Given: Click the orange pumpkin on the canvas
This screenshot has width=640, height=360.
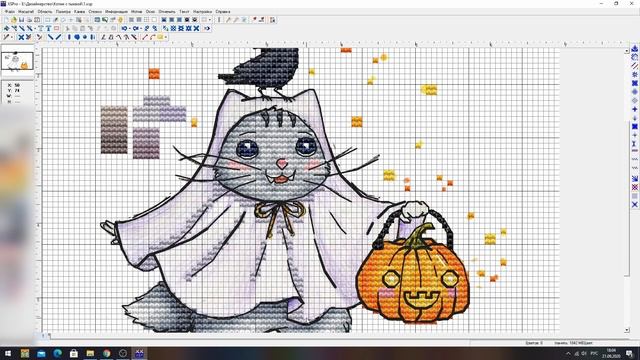Looking at the screenshot, I should pos(413,281).
